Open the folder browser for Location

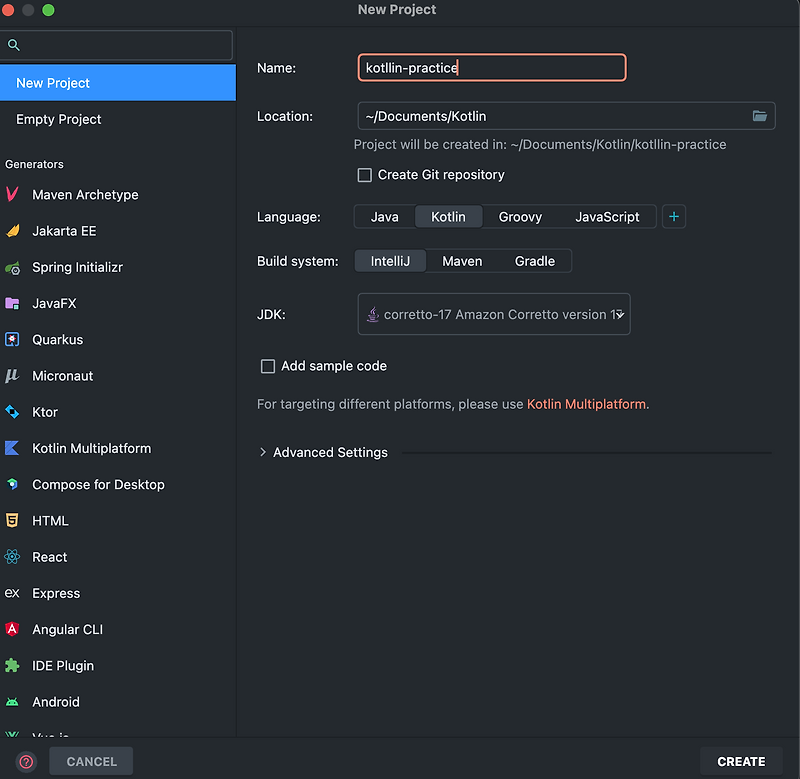pos(760,116)
